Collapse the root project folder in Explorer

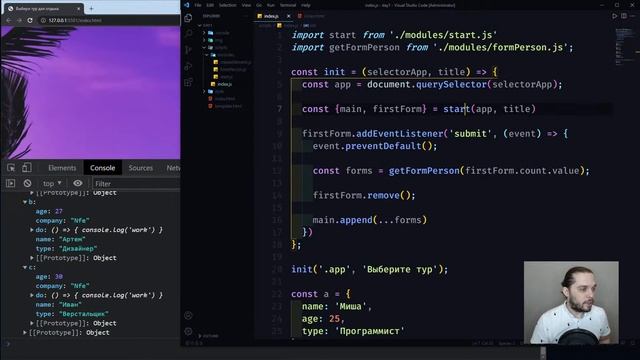(200, 25)
